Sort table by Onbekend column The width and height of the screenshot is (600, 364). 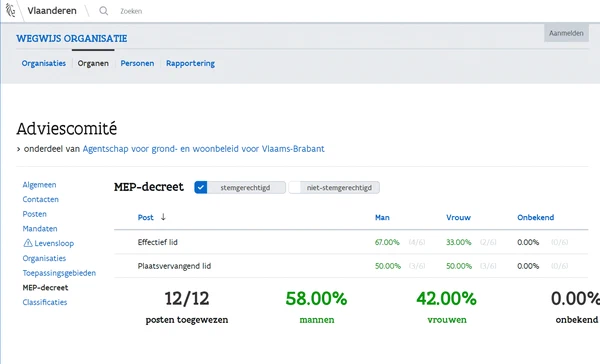coord(536,217)
